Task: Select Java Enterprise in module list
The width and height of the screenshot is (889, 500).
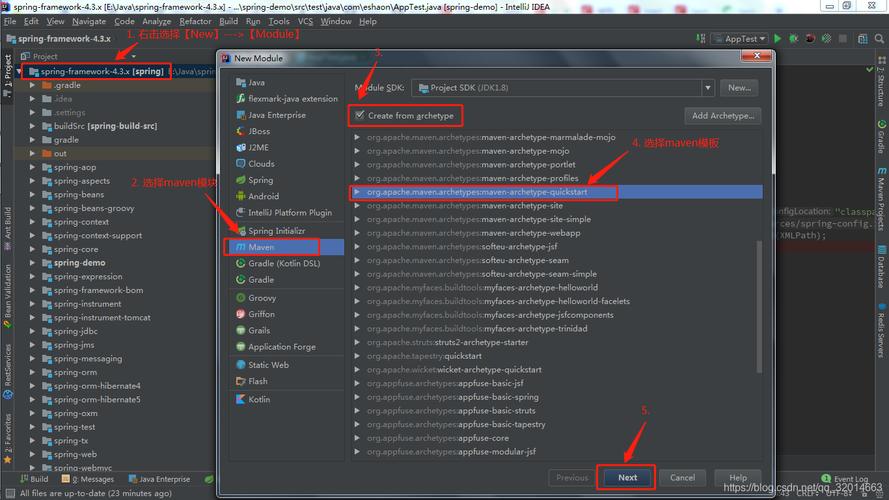Action: coord(270,115)
